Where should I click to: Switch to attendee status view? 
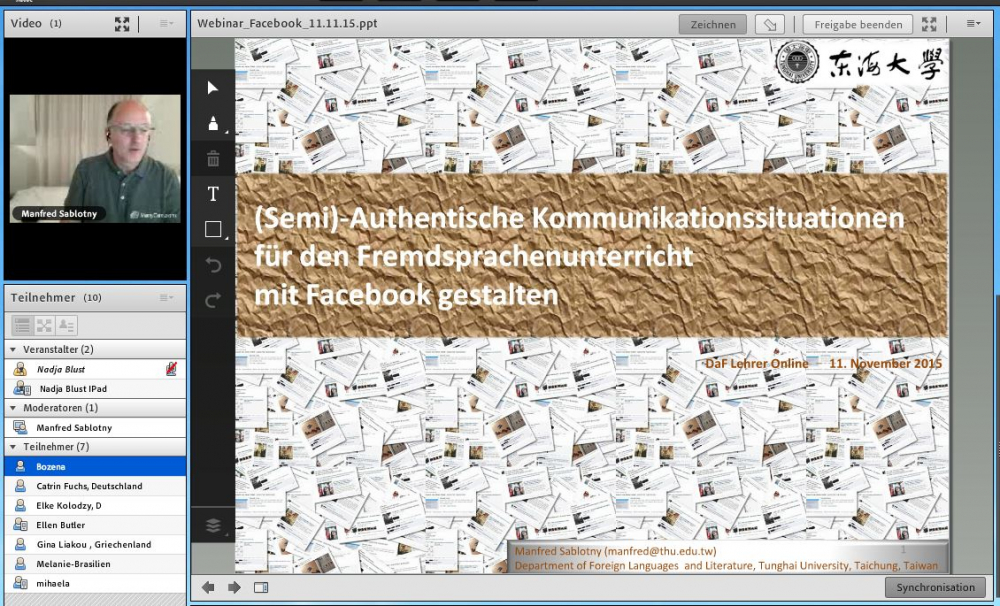(66, 326)
